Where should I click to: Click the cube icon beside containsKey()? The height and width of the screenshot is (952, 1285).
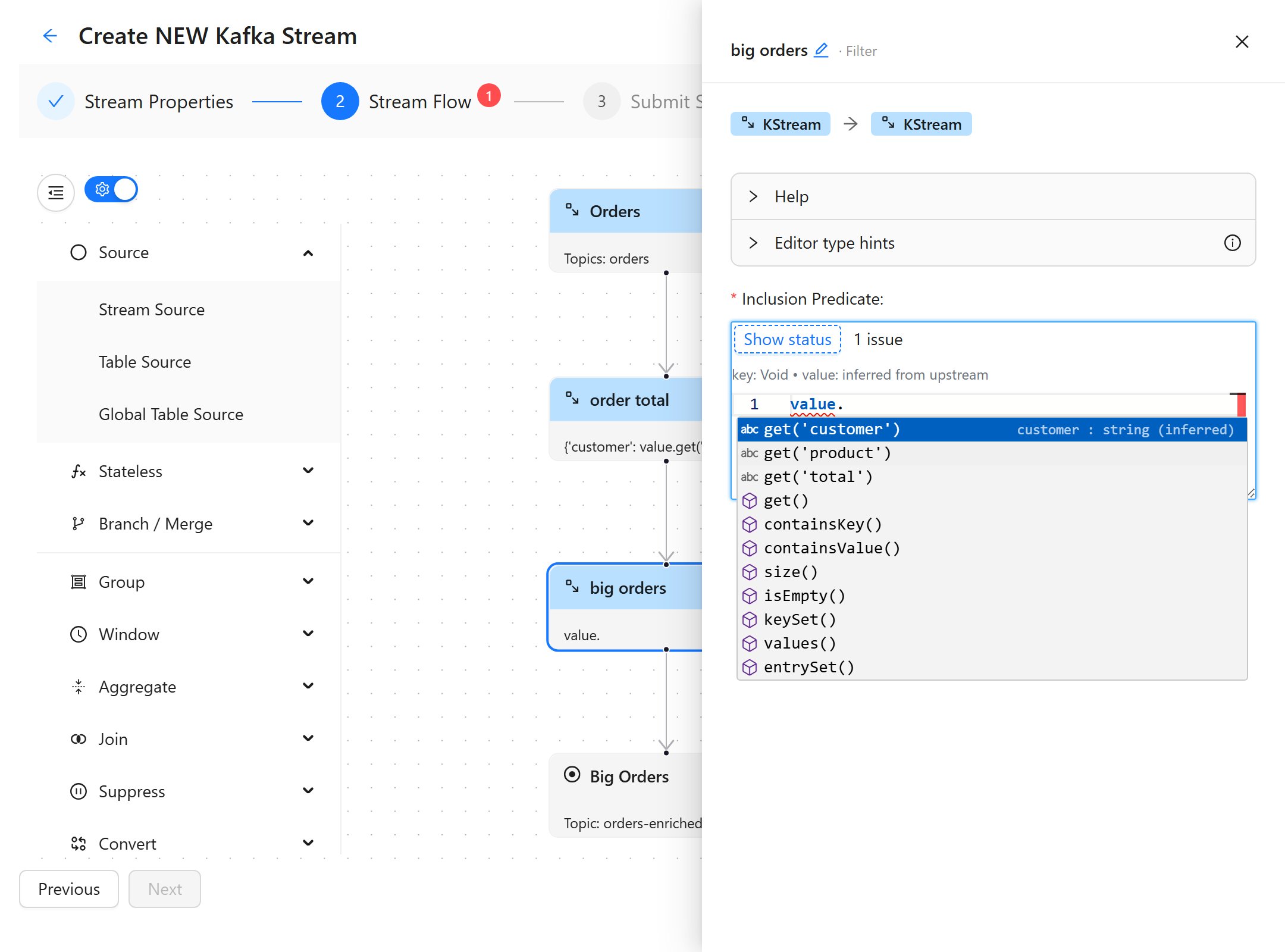750,524
